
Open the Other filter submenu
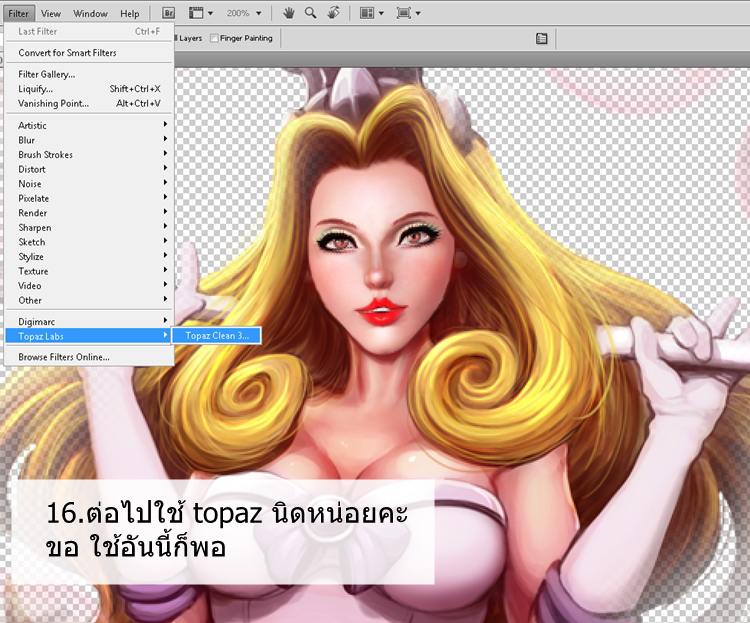click(89, 300)
